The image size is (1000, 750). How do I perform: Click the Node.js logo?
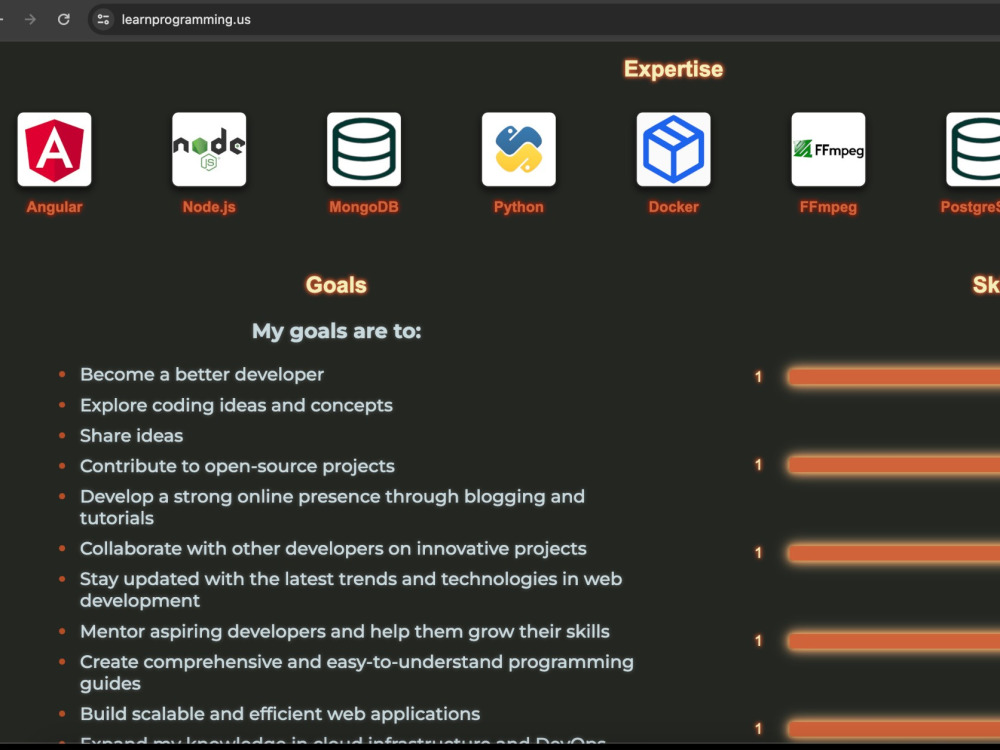(209, 148)
